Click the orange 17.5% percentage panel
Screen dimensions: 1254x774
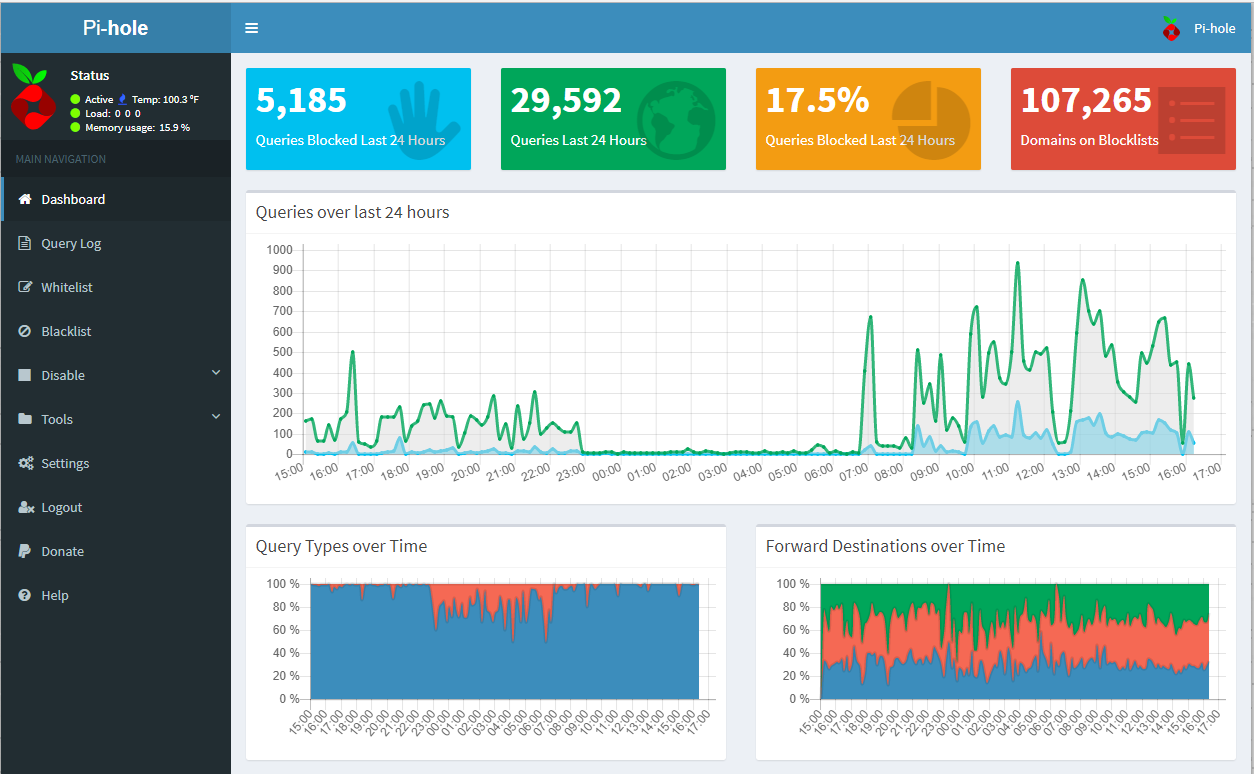[x=868, y=118]
